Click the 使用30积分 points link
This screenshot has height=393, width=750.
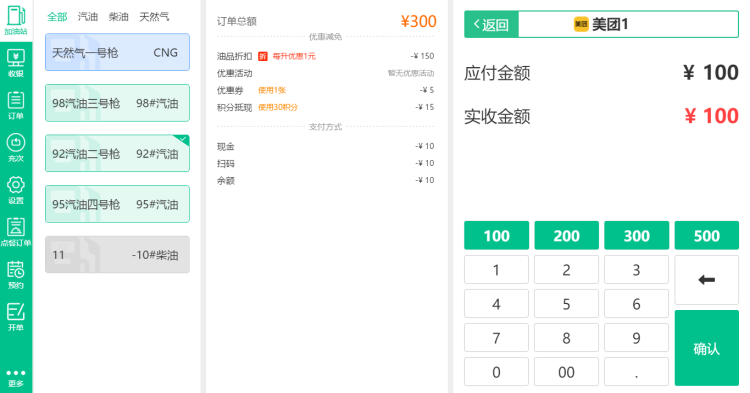(x=277, y=107)
